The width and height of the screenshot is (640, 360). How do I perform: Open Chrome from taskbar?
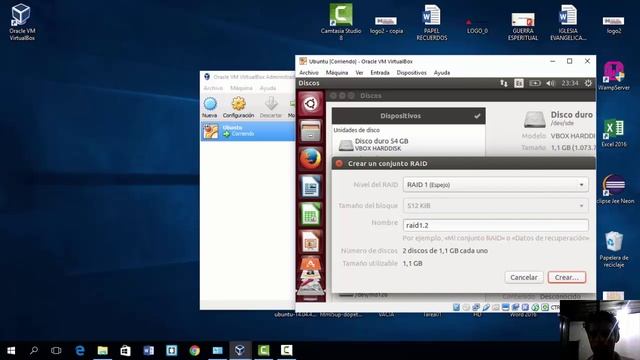tap(195, 350)
